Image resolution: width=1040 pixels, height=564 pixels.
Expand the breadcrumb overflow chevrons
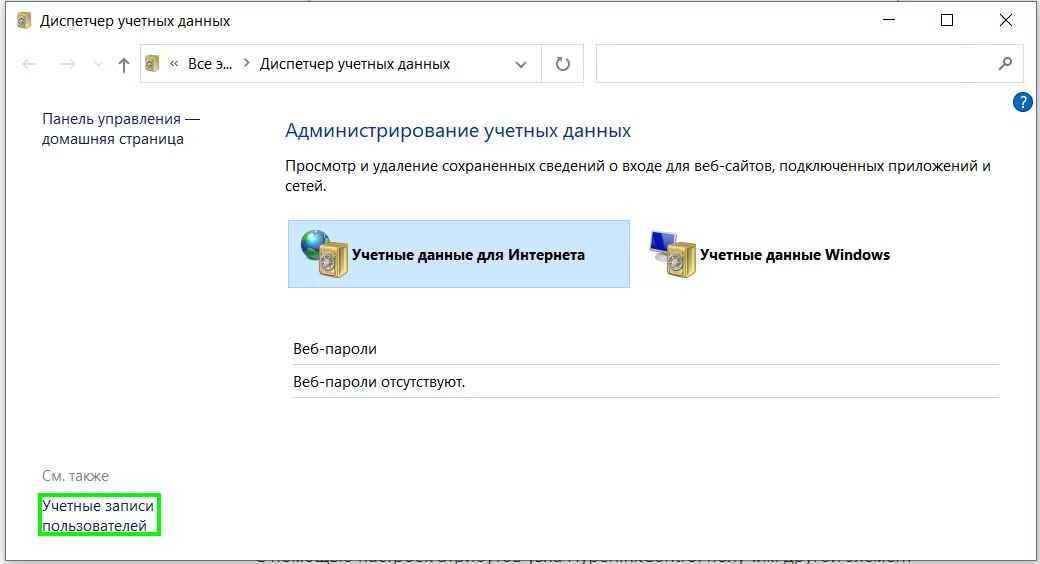click(174, 64)
